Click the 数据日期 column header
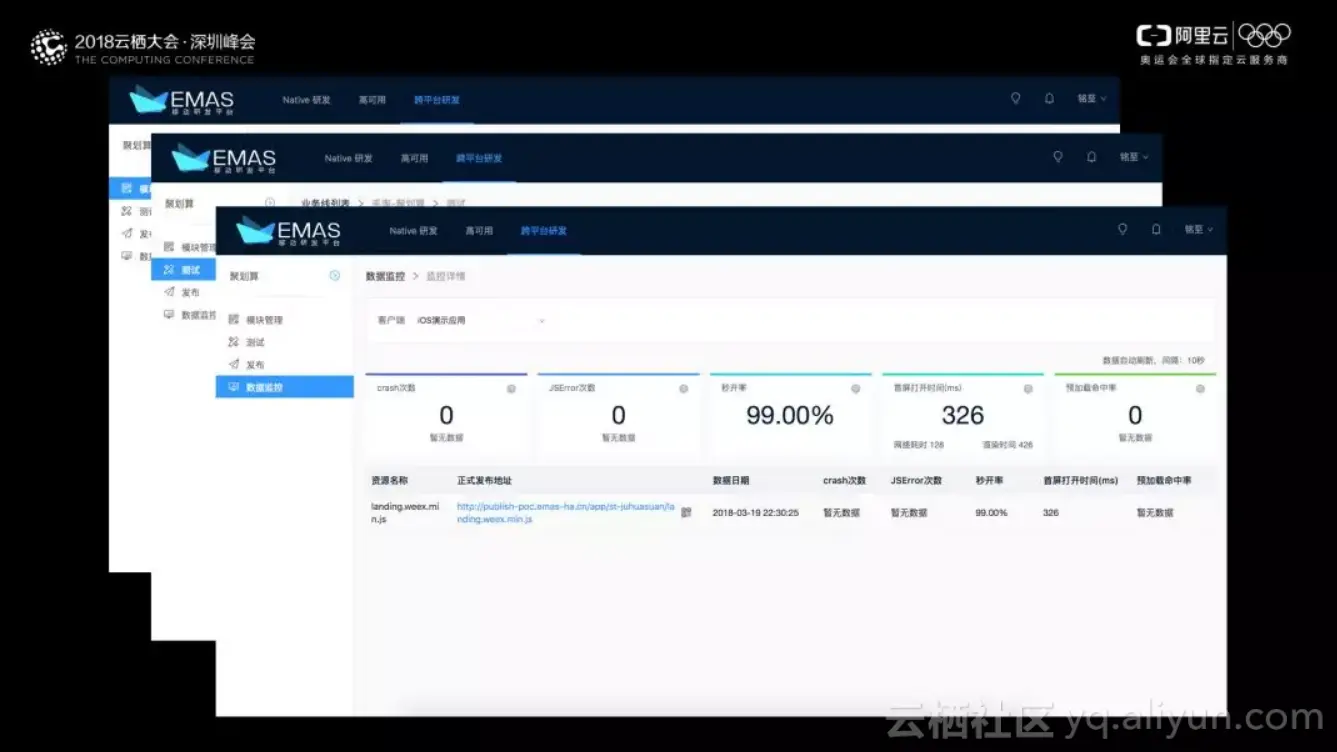The image size is (1337, 752). tap(731, 481)
